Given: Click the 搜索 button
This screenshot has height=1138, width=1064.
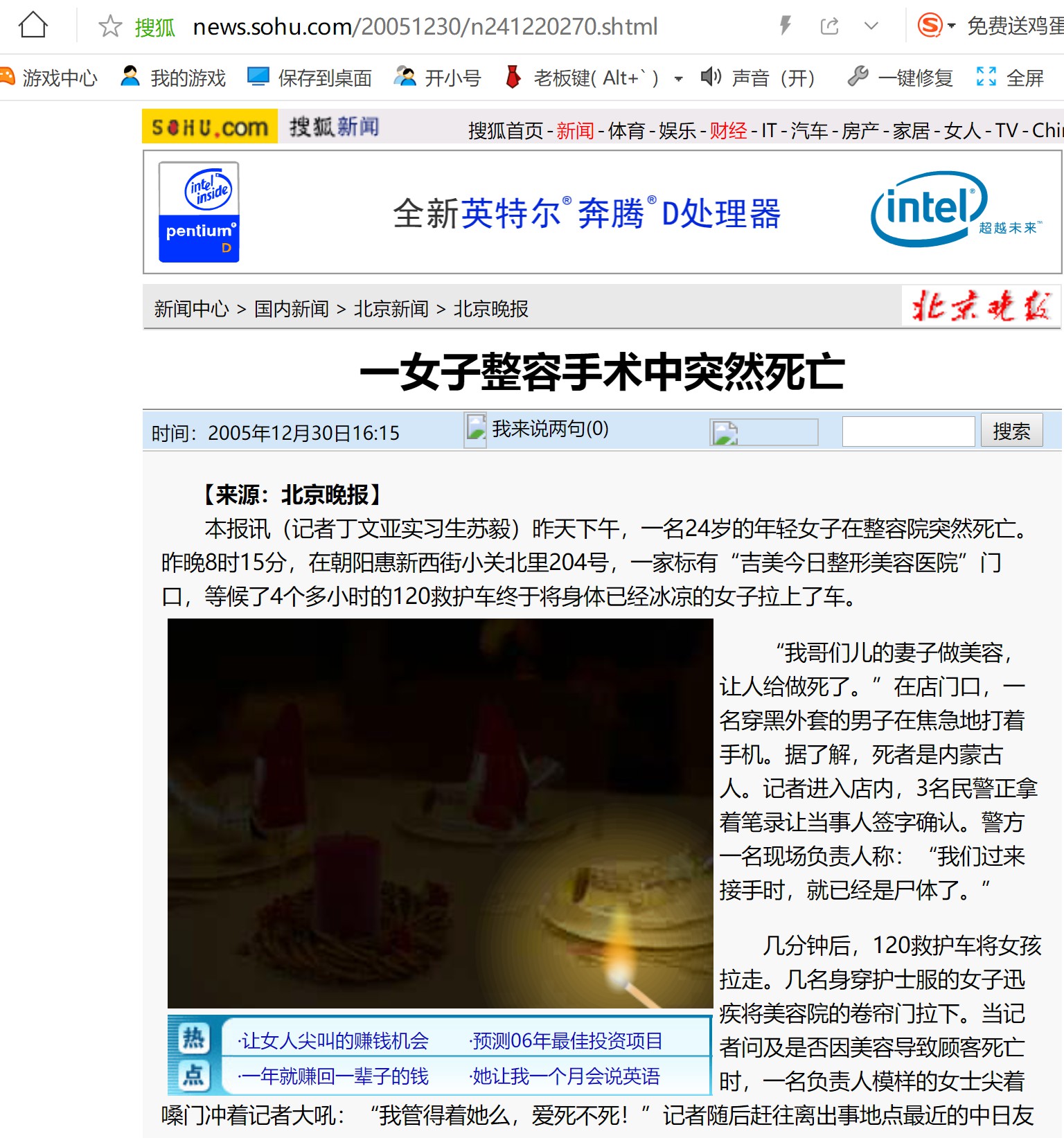Looking at the screenshot, I should point(1011,432).
